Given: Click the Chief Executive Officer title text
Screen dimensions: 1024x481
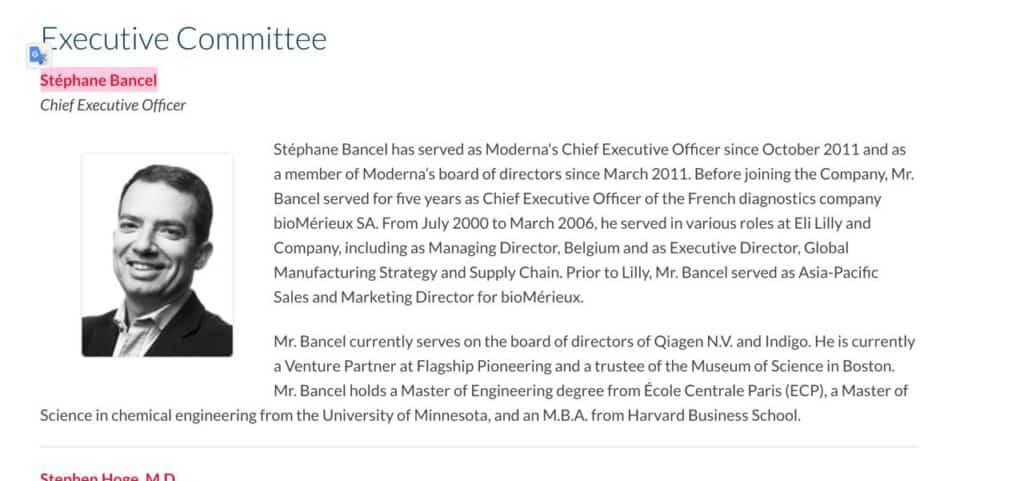Looking at the screenshot, I should coord(112,105).
